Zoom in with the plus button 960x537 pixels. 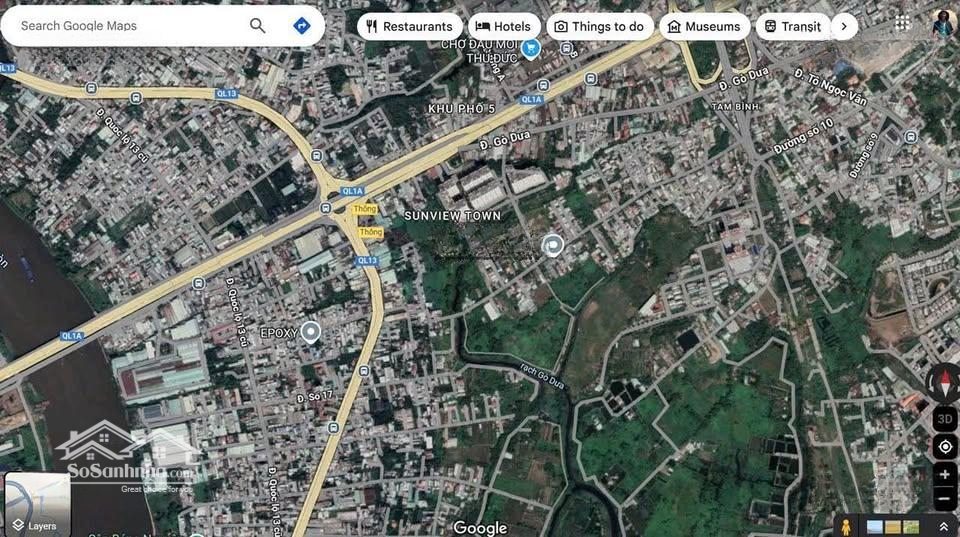[945, 475]
